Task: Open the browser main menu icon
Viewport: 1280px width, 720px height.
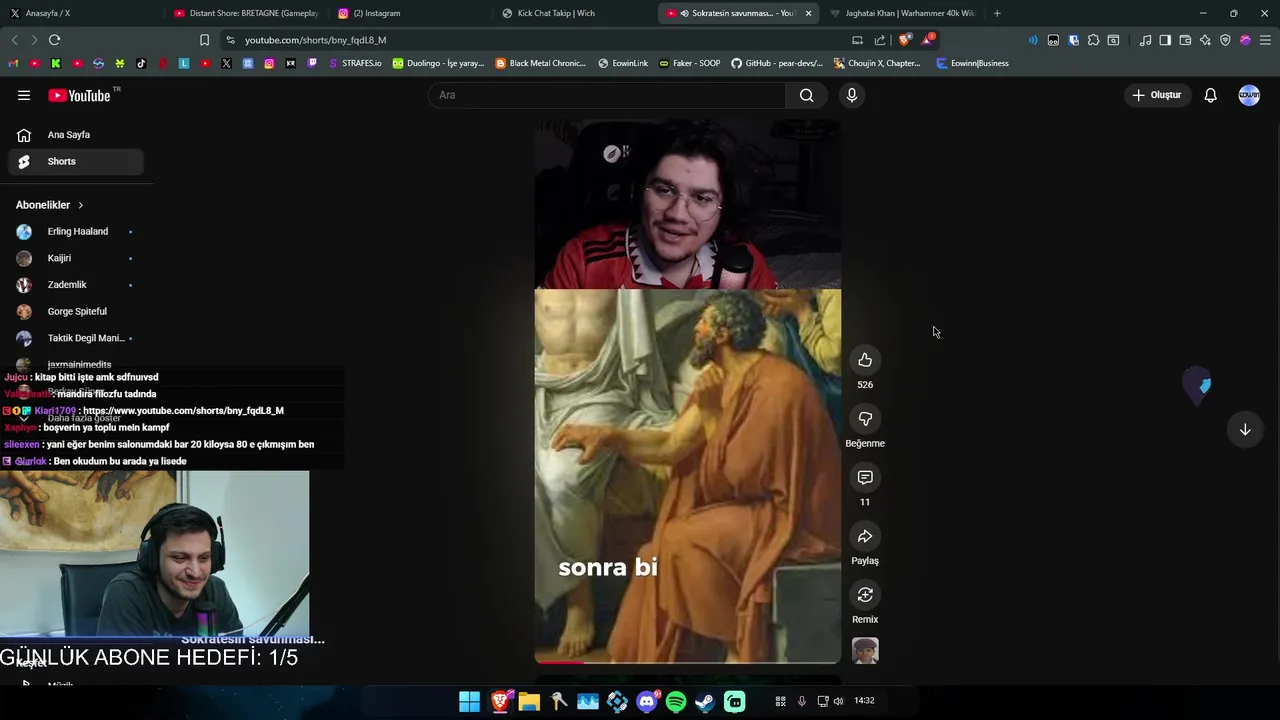Action: tap(1265, 40)
